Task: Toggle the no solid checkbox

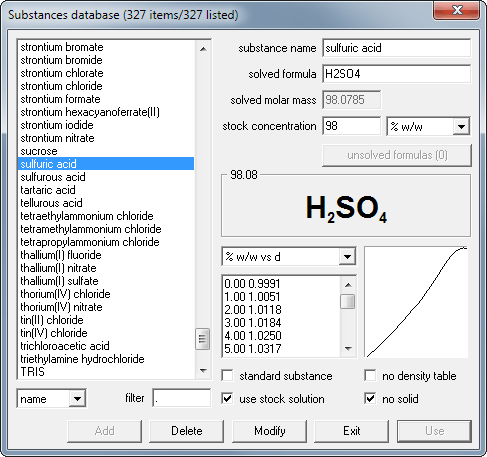Action: tap(370, 399)
